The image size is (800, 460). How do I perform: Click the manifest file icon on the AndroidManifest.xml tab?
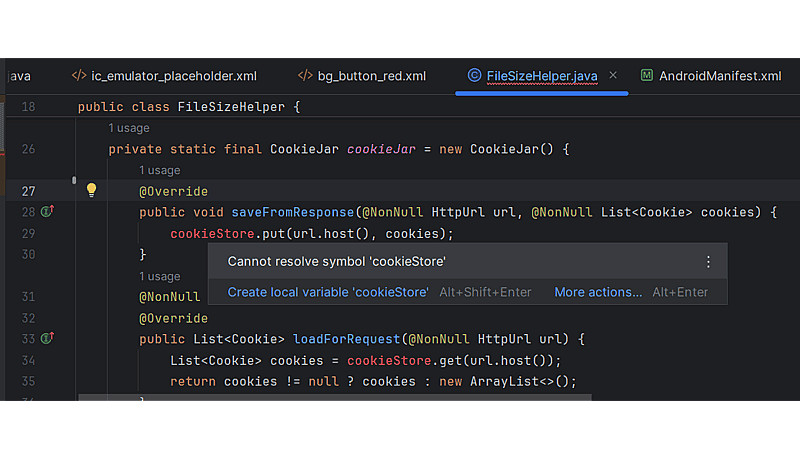coord(647,76)
